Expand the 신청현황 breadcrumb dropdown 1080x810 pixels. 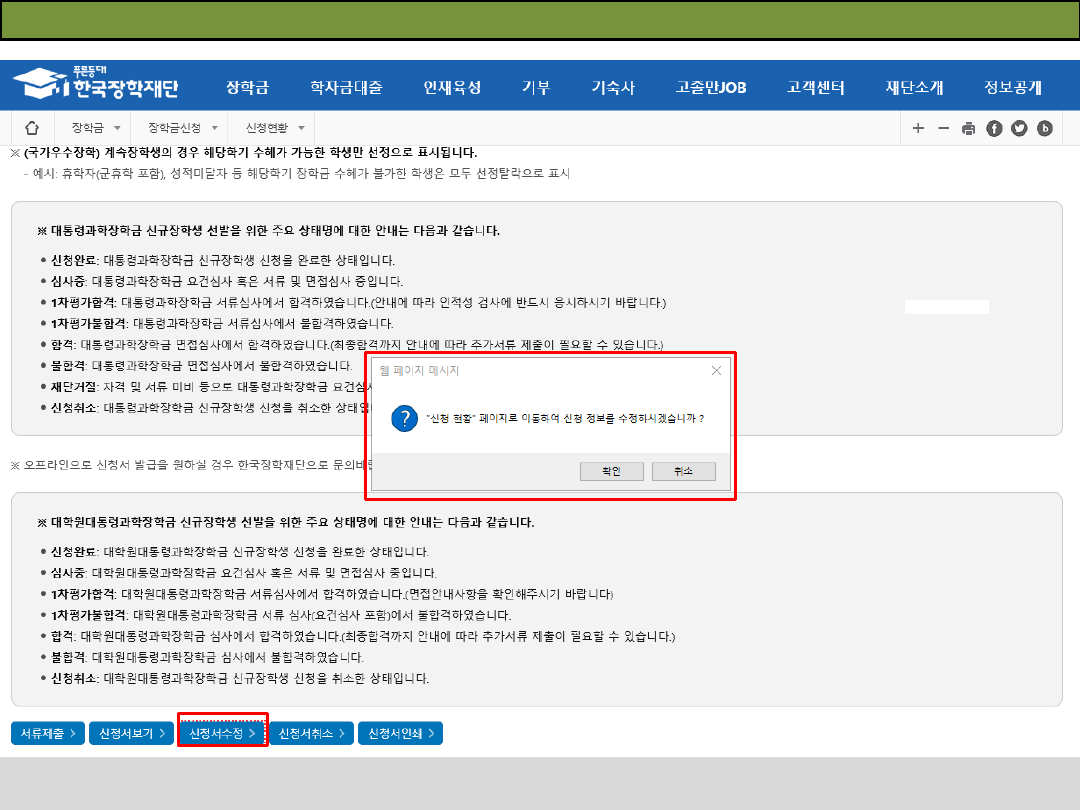(x=301, y=128)
